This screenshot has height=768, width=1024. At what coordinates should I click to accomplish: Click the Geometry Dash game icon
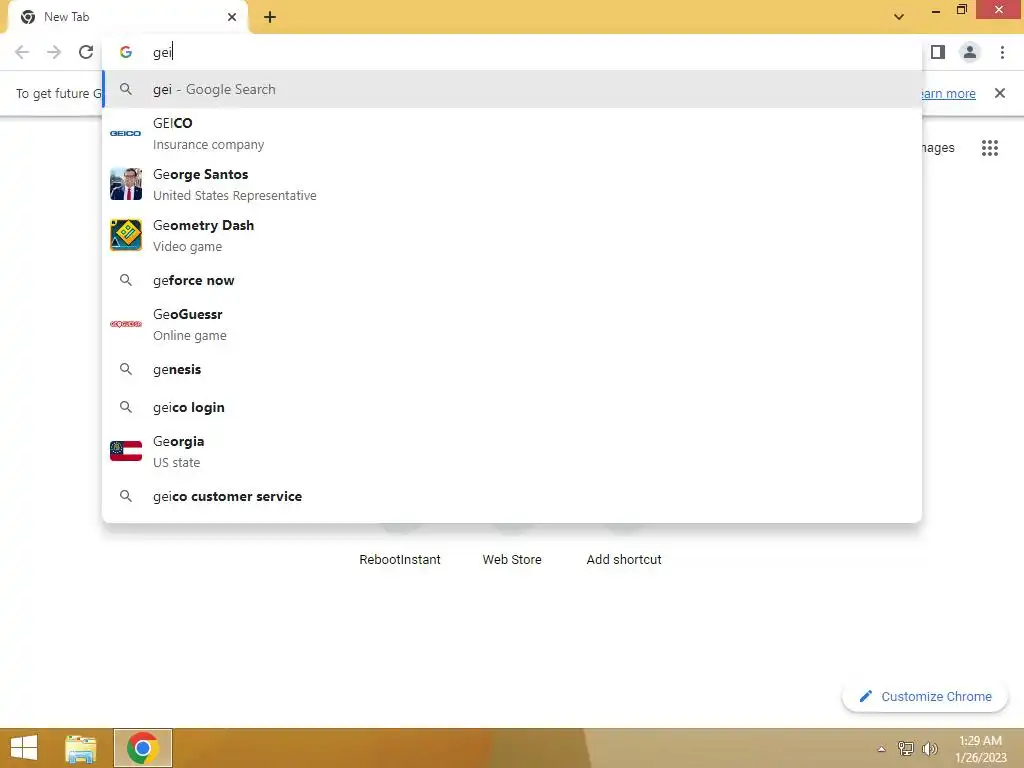pyautogui.click(x=126, y=235)
